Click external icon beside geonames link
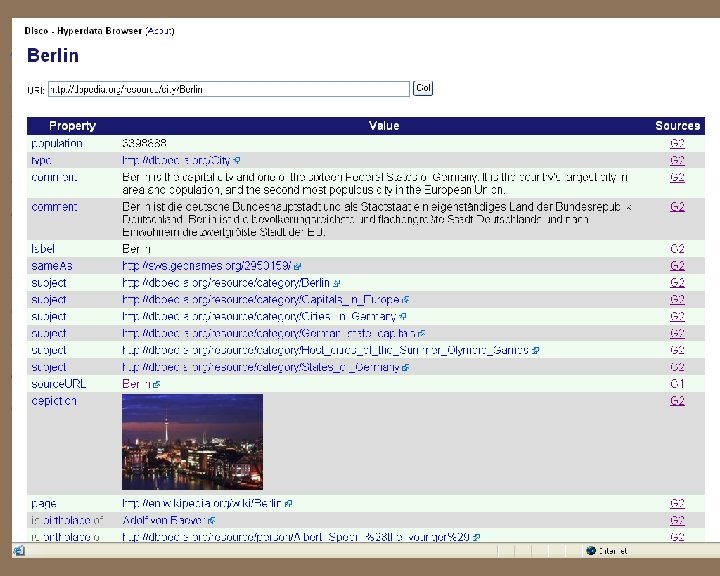720x576 pixels. (x=298, y=266)
